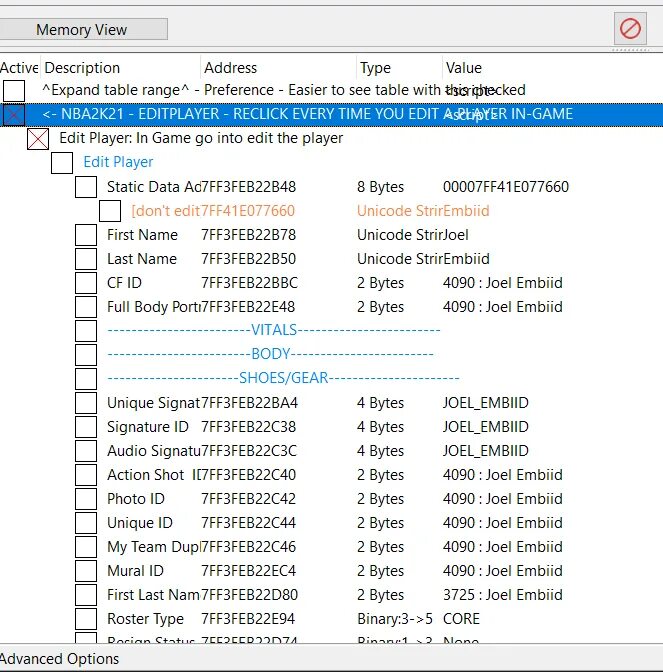Select 'Edit Player: In Game' description text

(x=201, y=138)
